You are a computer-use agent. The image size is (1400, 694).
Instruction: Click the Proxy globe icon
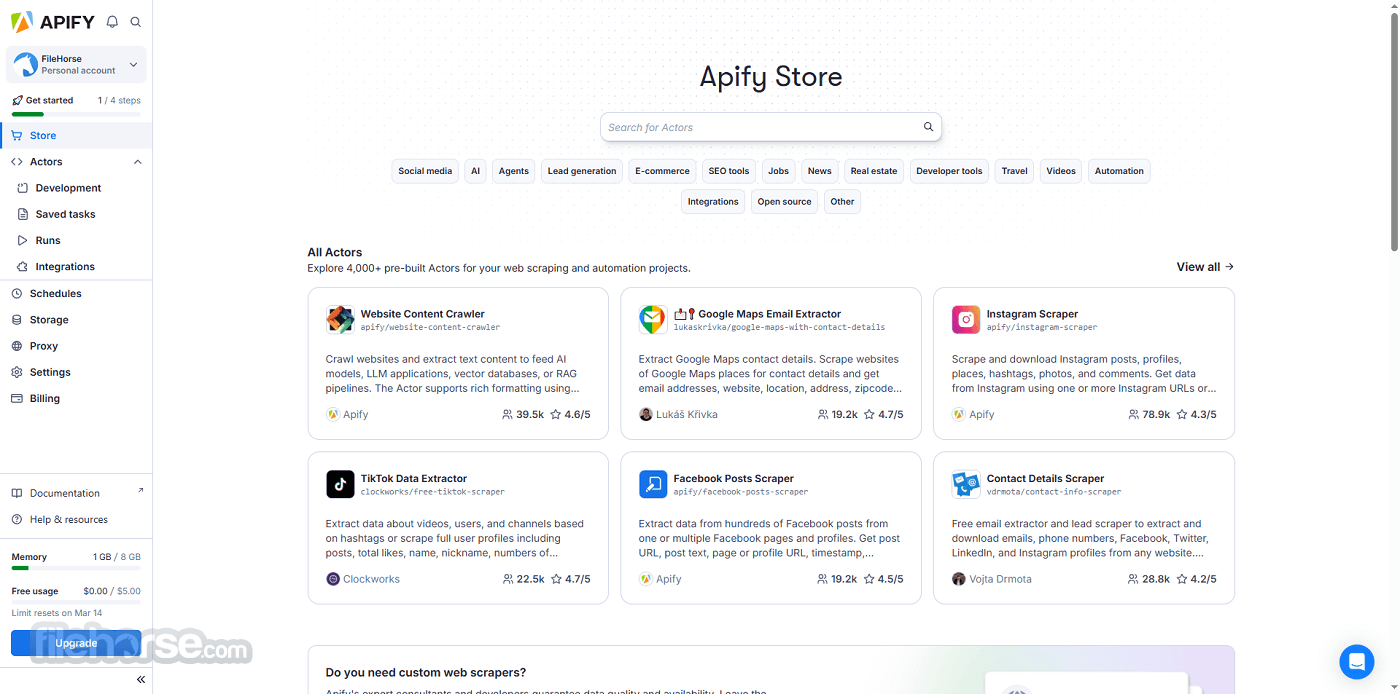[17, 346]
